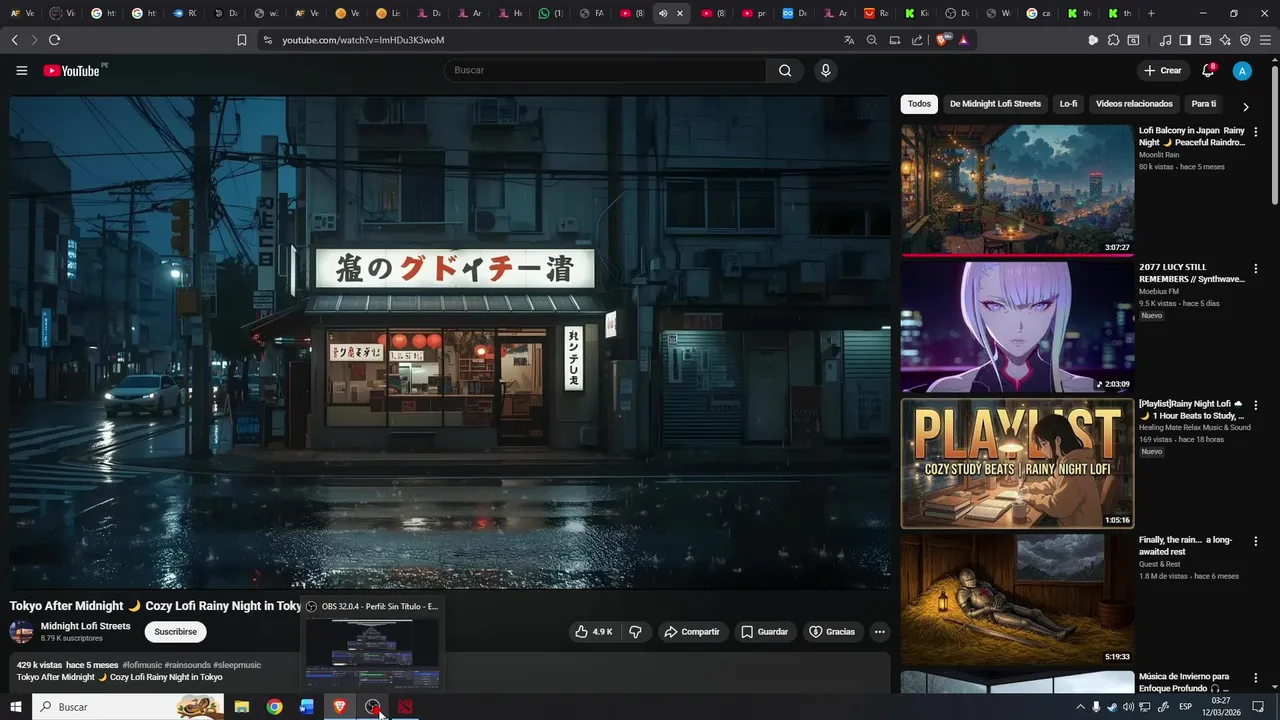Open the Brave playlist music note icon
Viewport: 1280px width, 720px height.
(1165, 40)
